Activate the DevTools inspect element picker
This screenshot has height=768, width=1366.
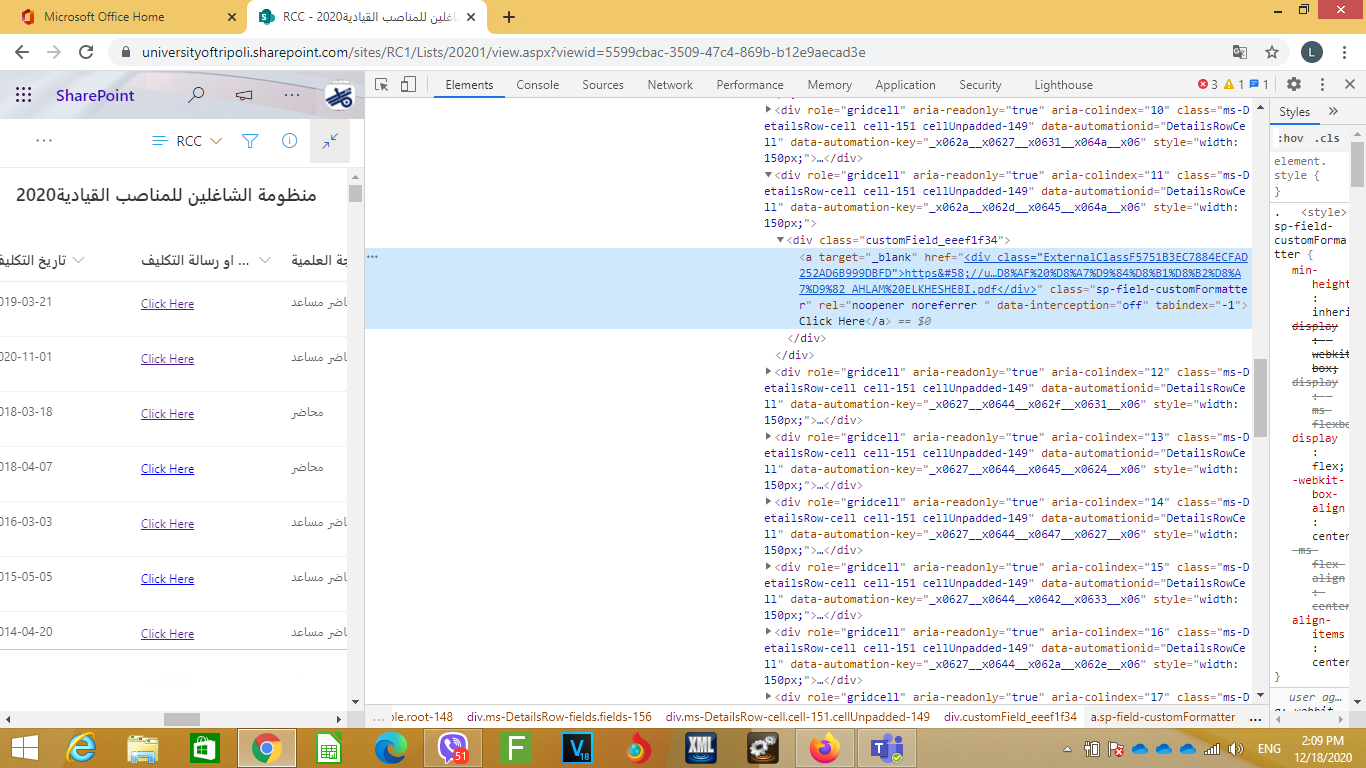coord(382,85)
